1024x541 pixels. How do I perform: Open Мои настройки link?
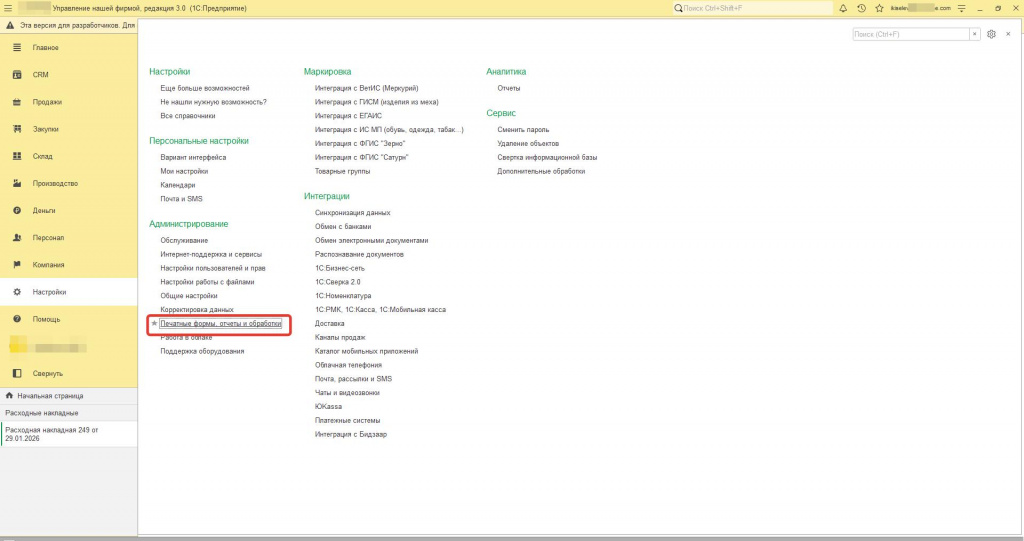click(184, 171)
